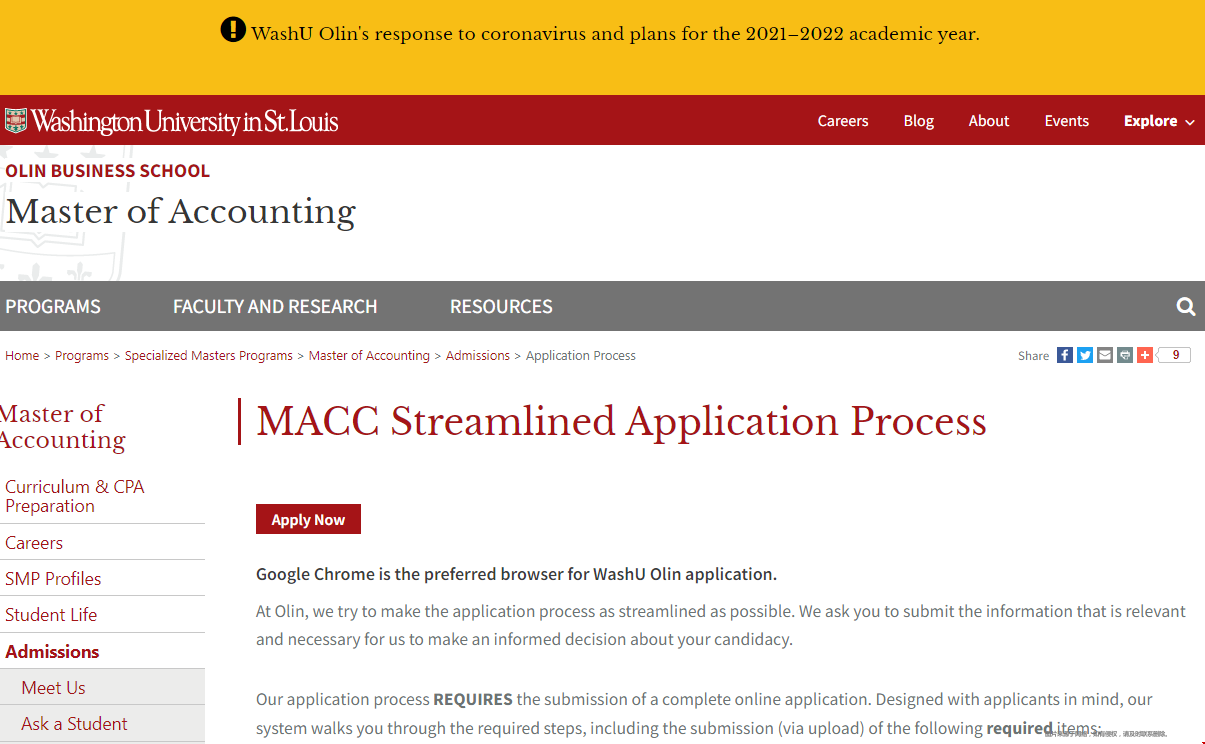Go to Master of Accounting breadcrumb

(x=369, y=356)
